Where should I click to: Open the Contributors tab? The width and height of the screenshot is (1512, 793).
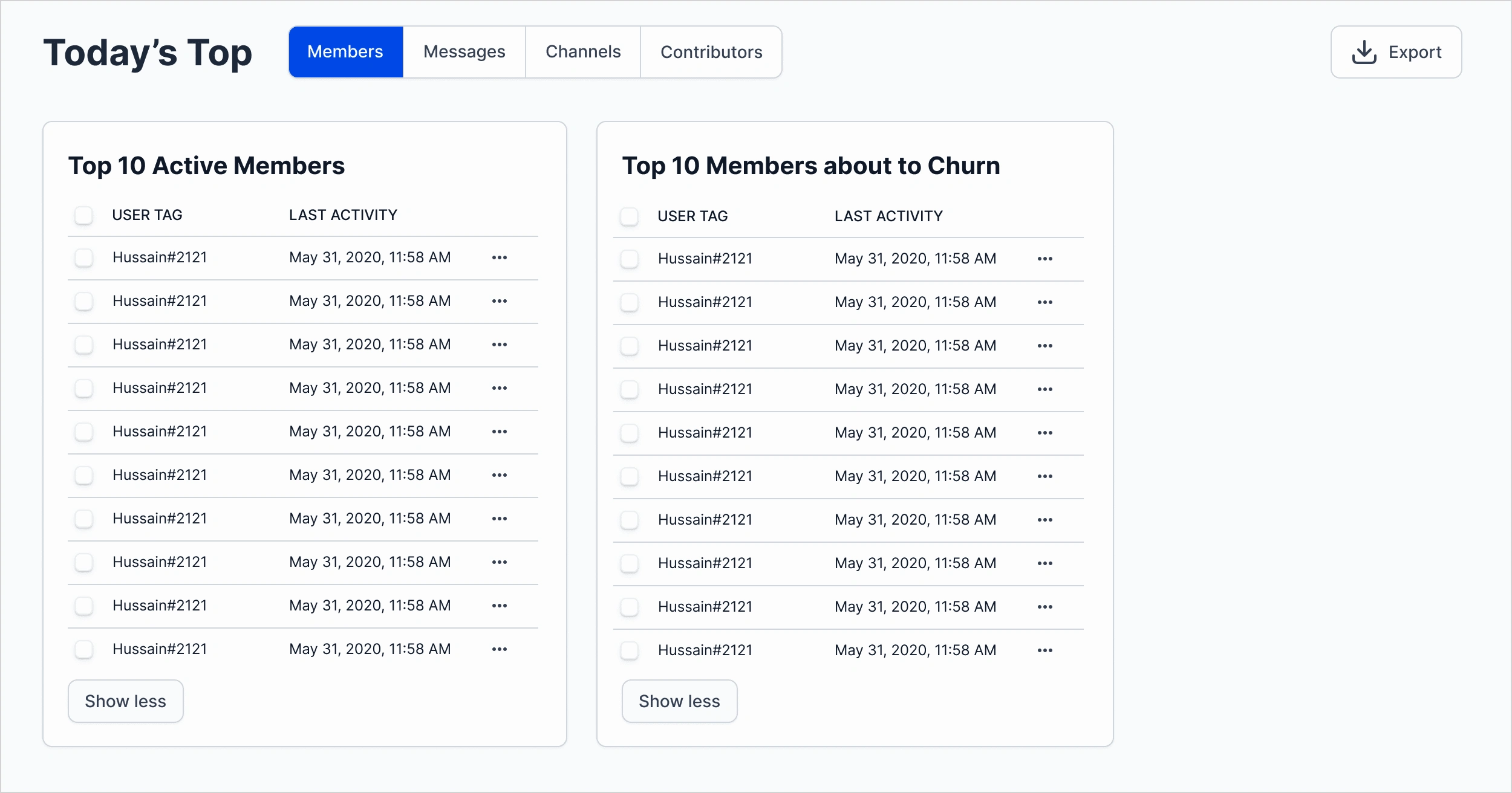[x=711, y=52]
